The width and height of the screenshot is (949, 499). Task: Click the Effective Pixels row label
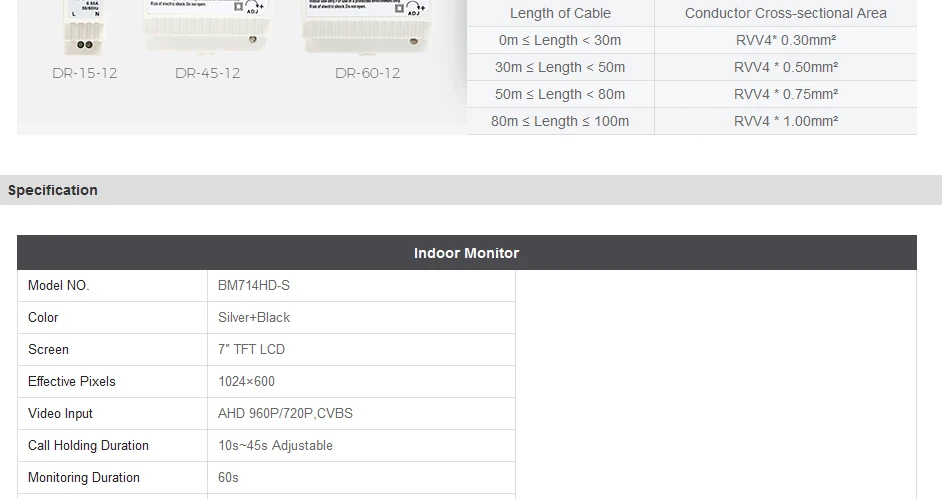coord(71,382)
